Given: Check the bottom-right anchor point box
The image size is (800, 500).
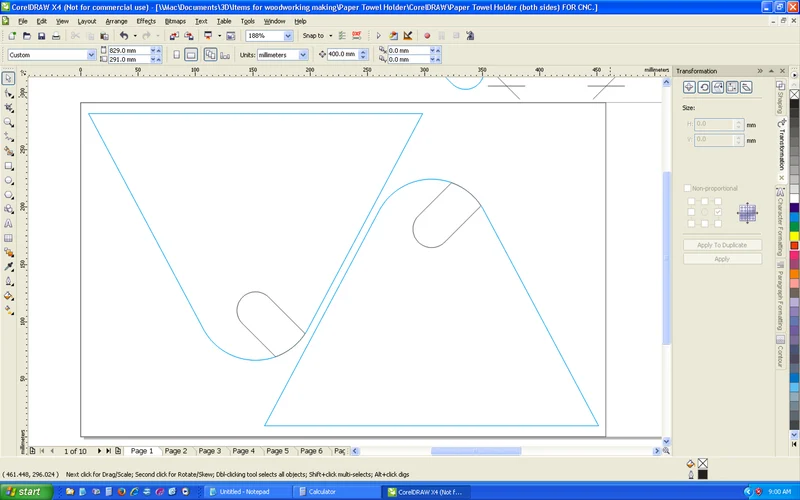Looking at the screenshot, I should tap(718, 223).
